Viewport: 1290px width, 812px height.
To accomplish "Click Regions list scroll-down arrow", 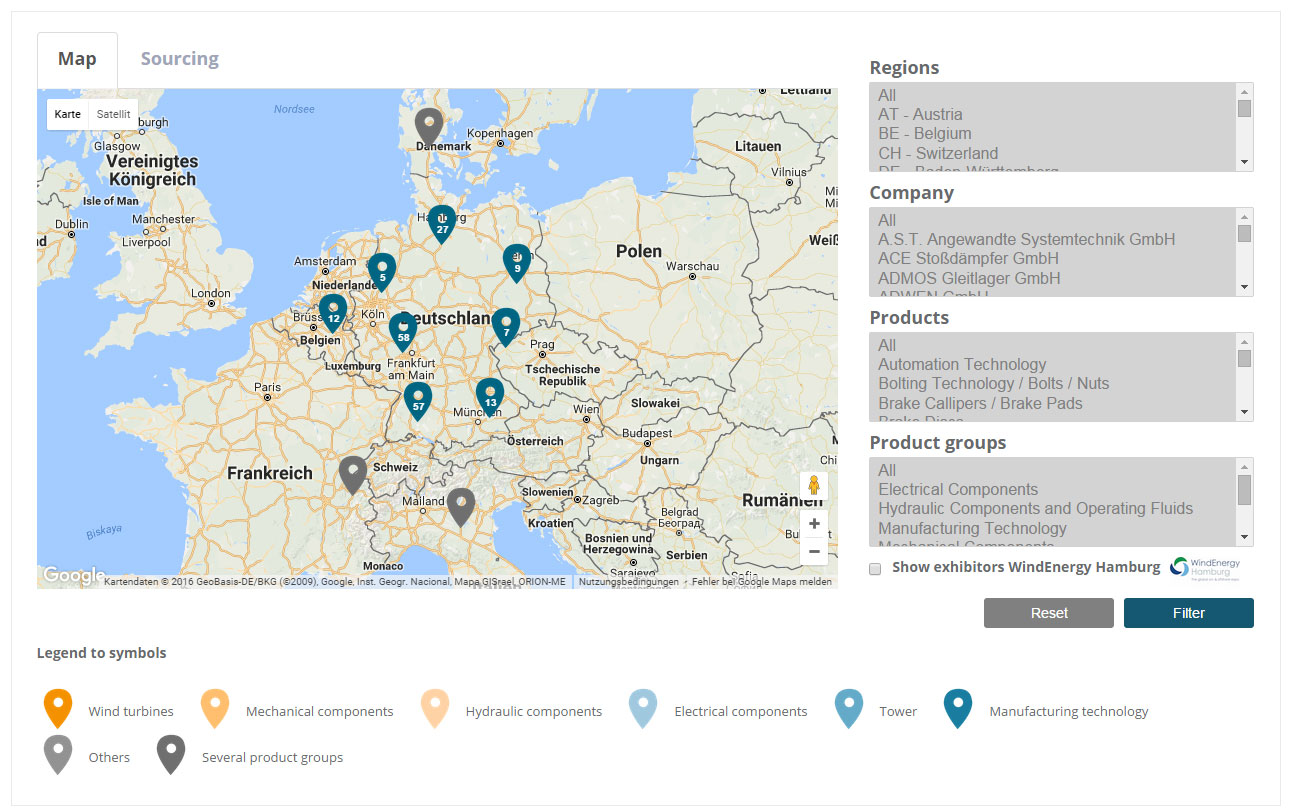I will pyautogui.click(x=1244, y=162).
